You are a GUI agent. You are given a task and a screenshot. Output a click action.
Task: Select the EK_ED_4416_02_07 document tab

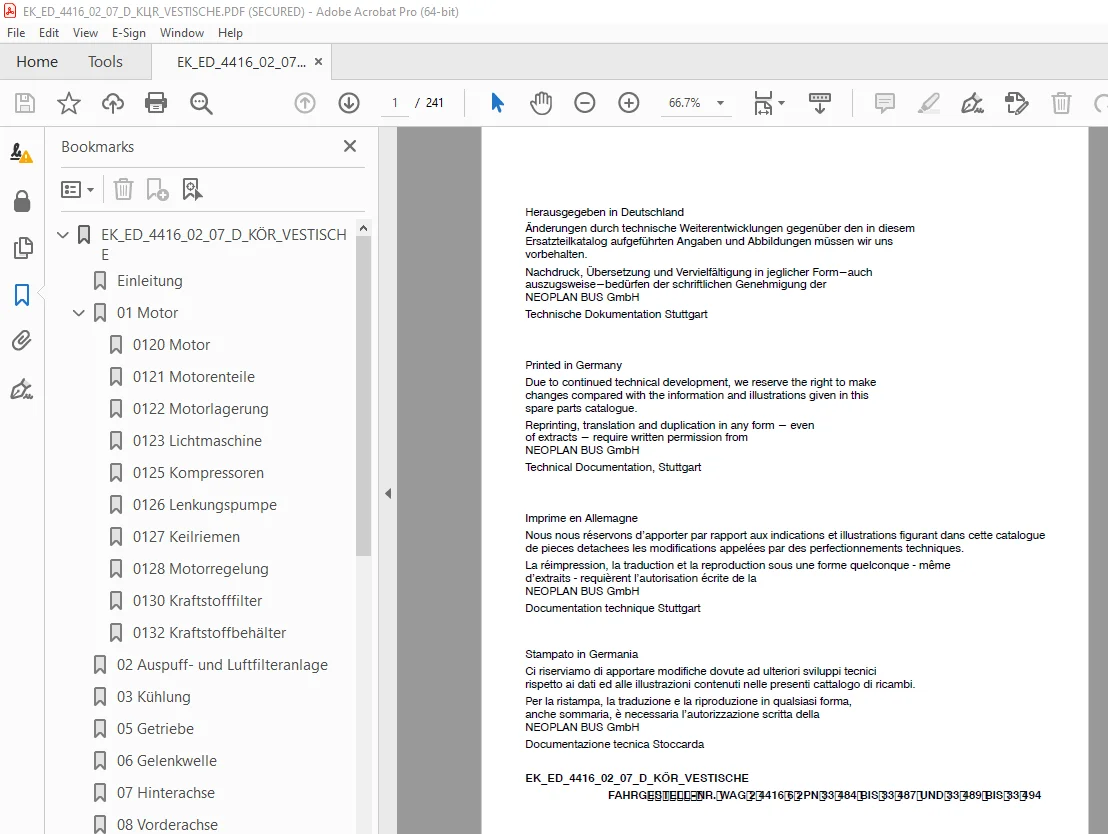click(241, 62)
